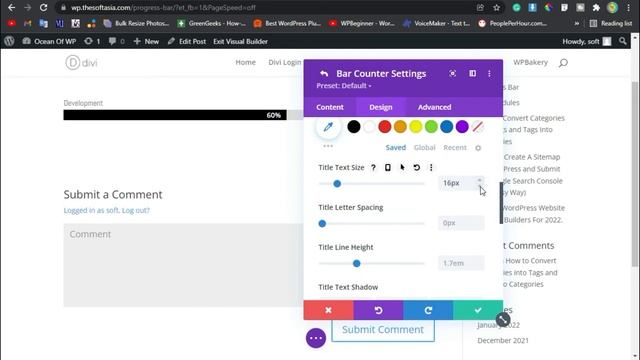
Task: Open the WordPress logo menu
Action: click(x=9, y=41)
